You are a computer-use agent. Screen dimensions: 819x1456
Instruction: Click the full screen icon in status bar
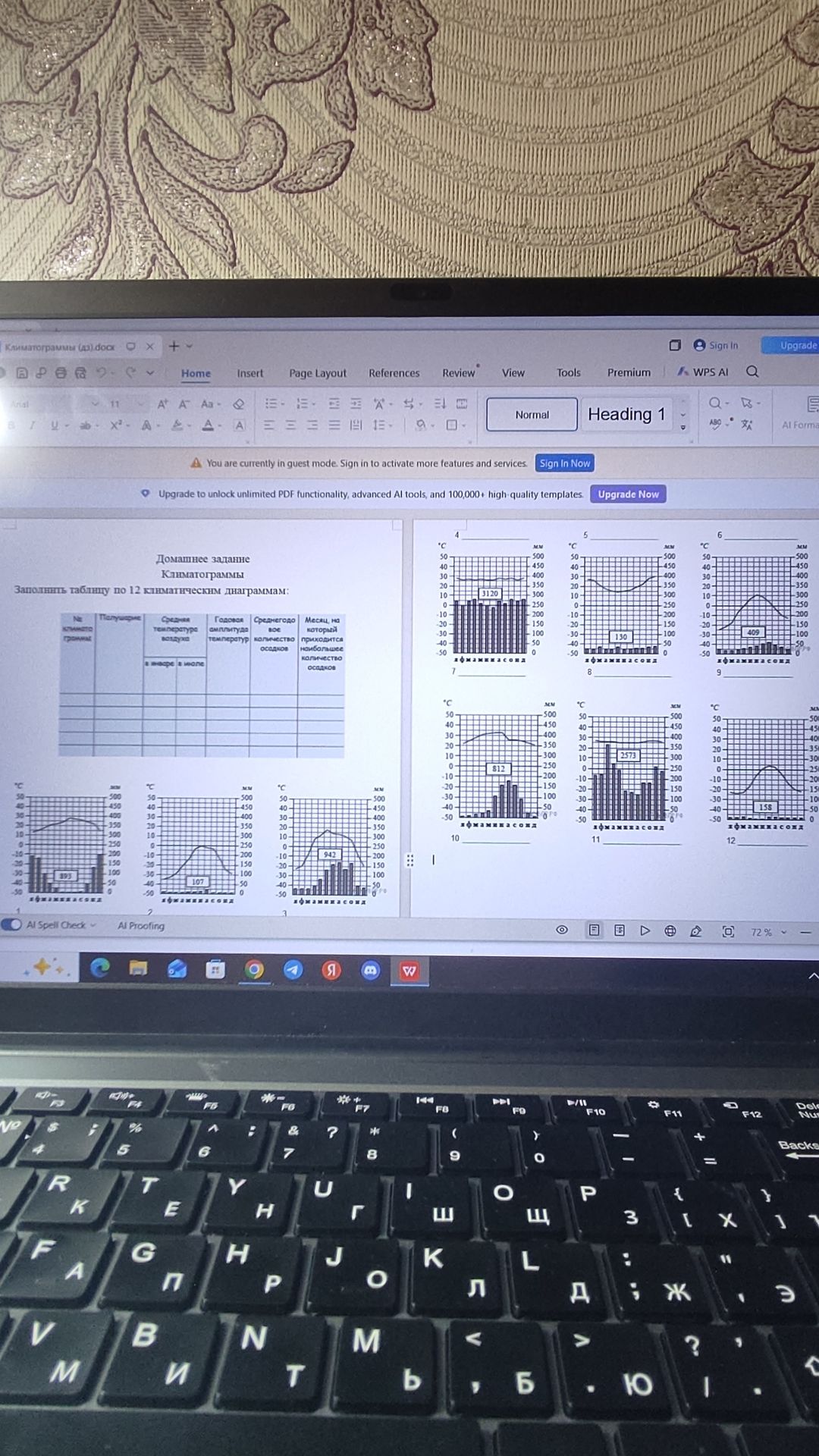click(x=728, y=931)
